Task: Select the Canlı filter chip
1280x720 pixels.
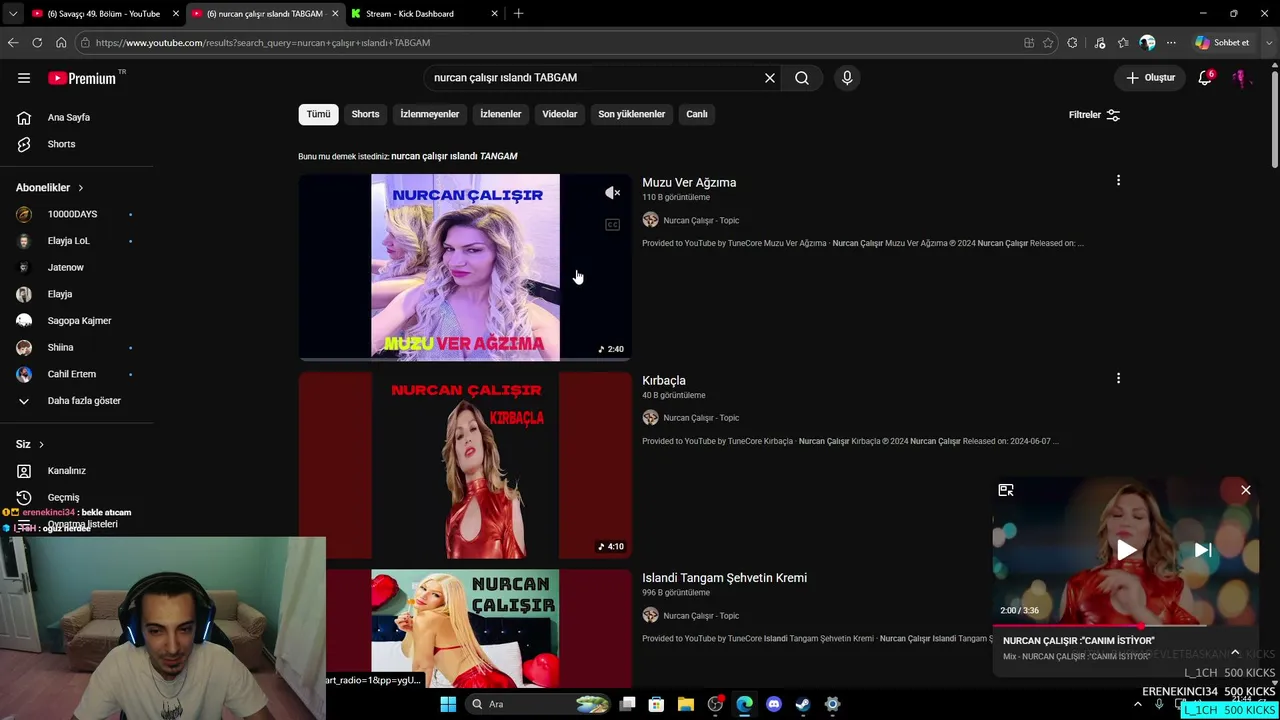Action: [697, 114]
